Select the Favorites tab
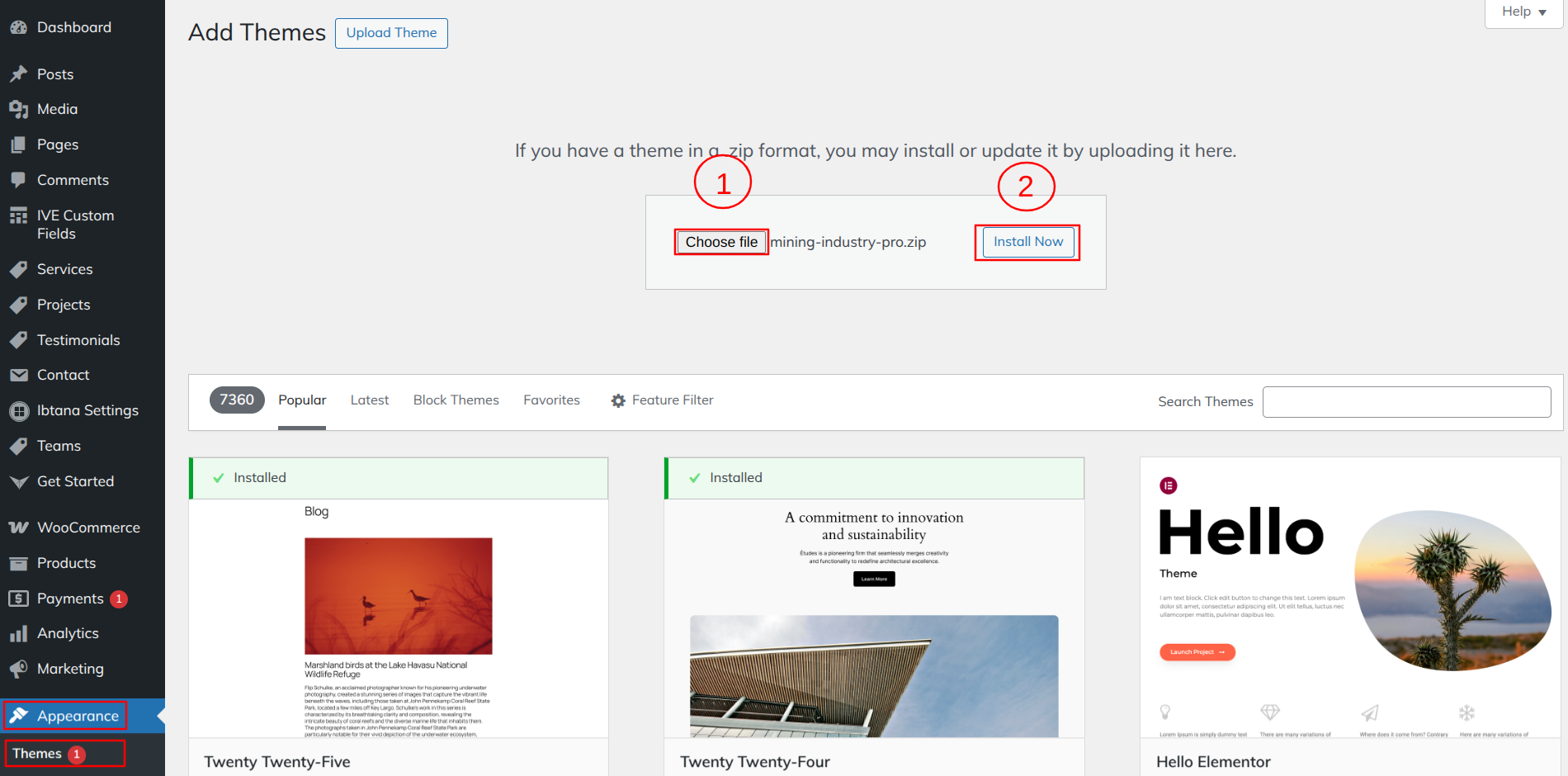This screenshot has height=776, width=1568. (551, 400)
